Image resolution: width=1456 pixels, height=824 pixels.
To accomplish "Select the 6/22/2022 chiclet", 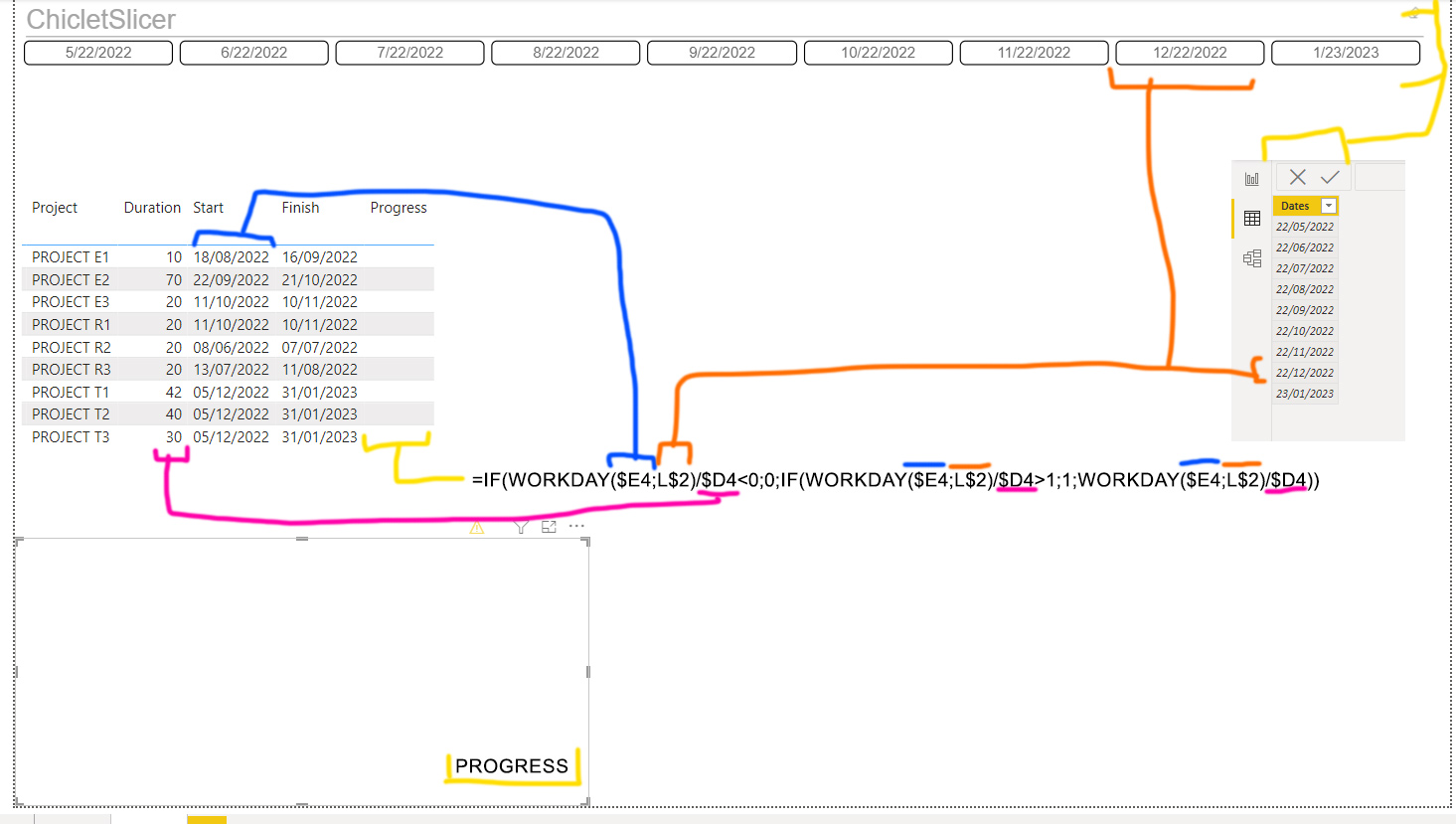I will point(254,53).
